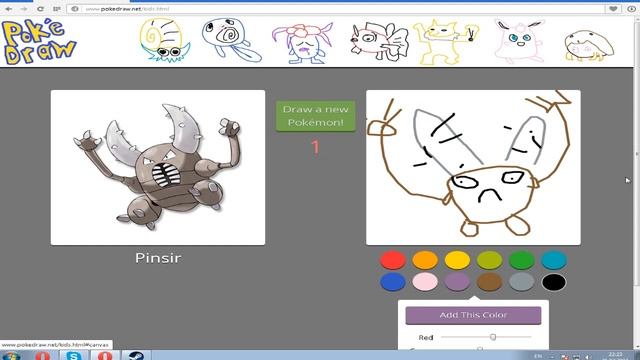Select the orange color swatch
This screenshot has height=360, width=640.
425,260
